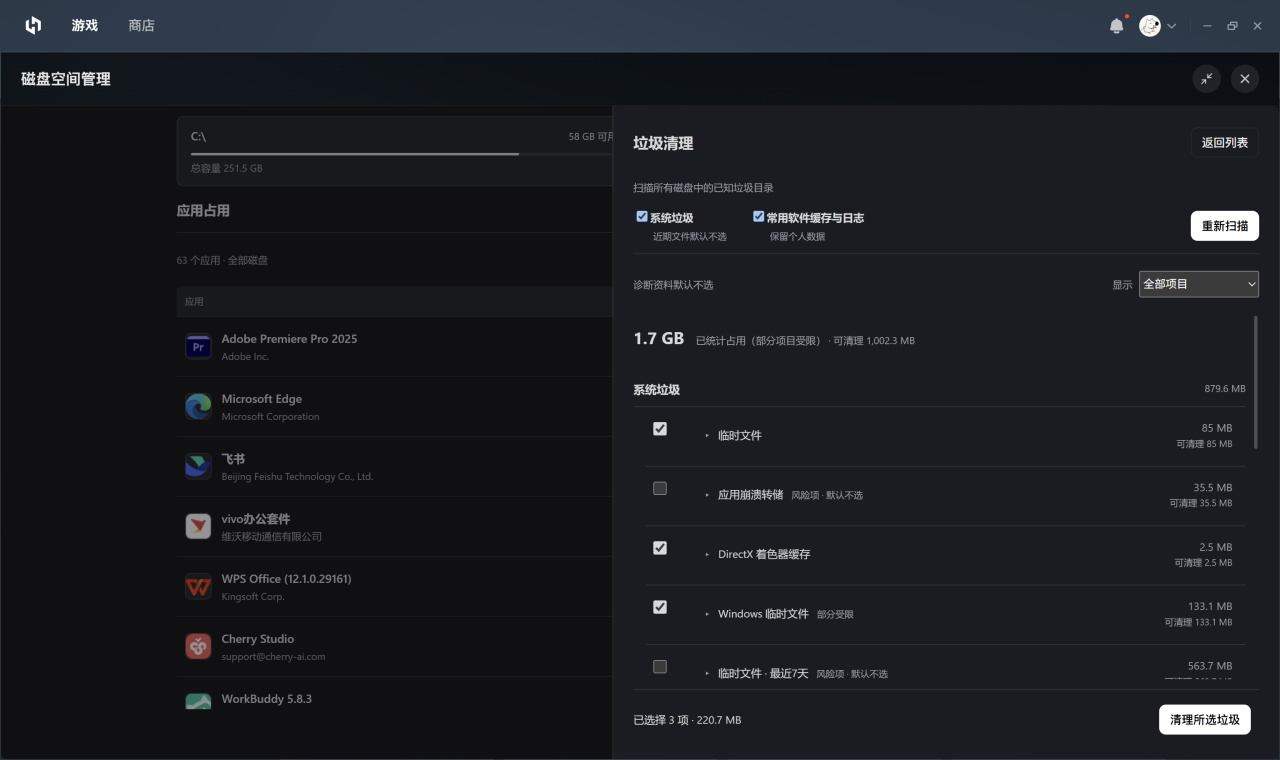Uncheck the 临时文件 item checkbox

click(x=660, y=429)
